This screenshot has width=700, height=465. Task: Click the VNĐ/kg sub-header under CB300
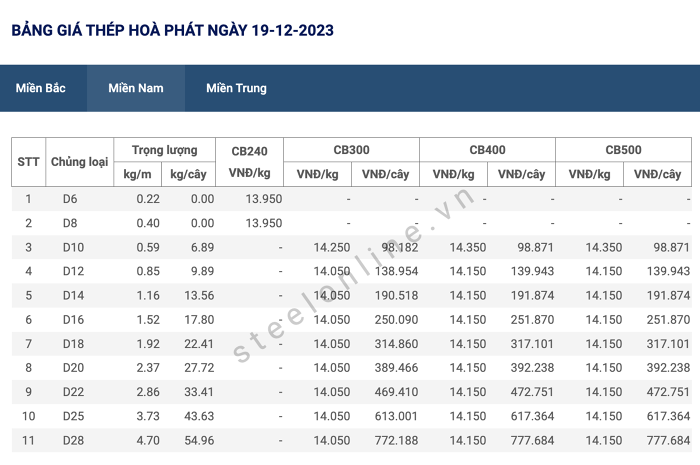coord(317,174)
